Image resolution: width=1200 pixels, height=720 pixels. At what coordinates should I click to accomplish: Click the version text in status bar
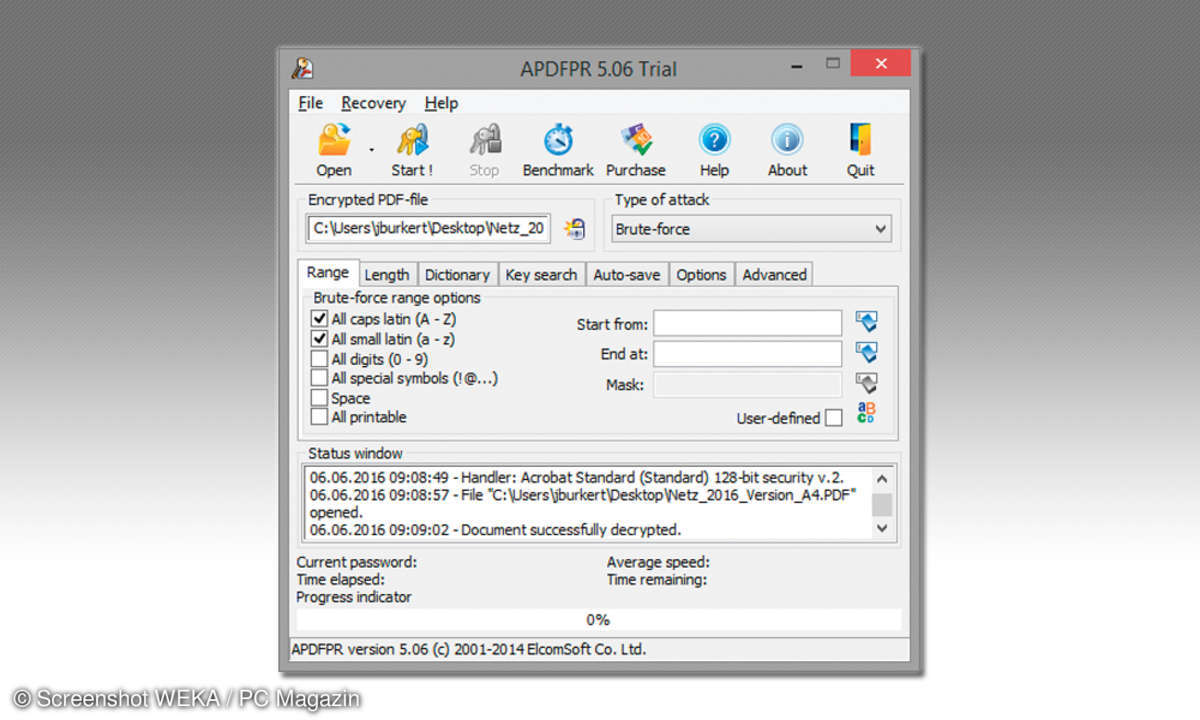(x=469, y=649)
